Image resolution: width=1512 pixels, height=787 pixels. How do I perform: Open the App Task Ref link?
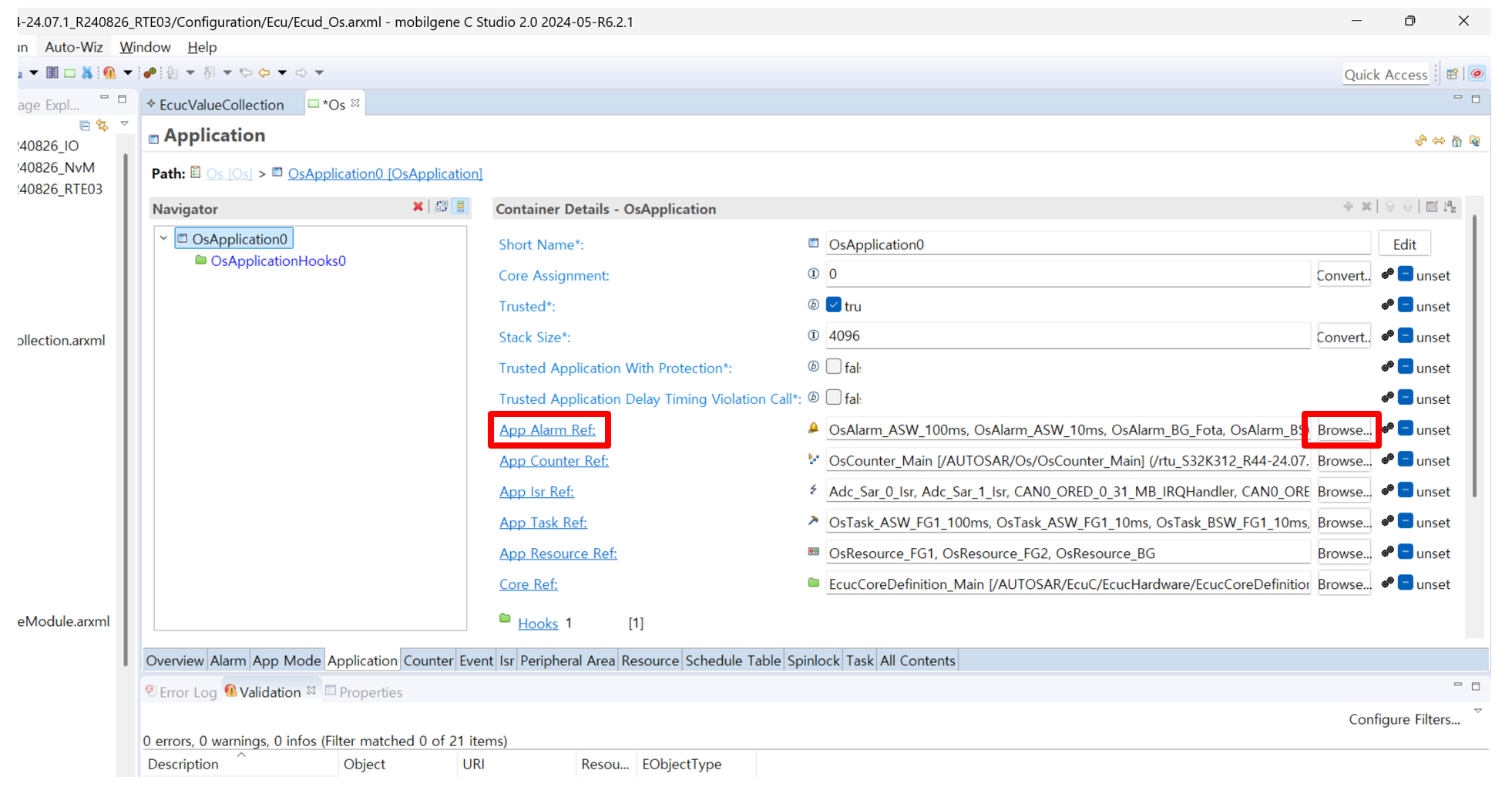tap(543, 522)
